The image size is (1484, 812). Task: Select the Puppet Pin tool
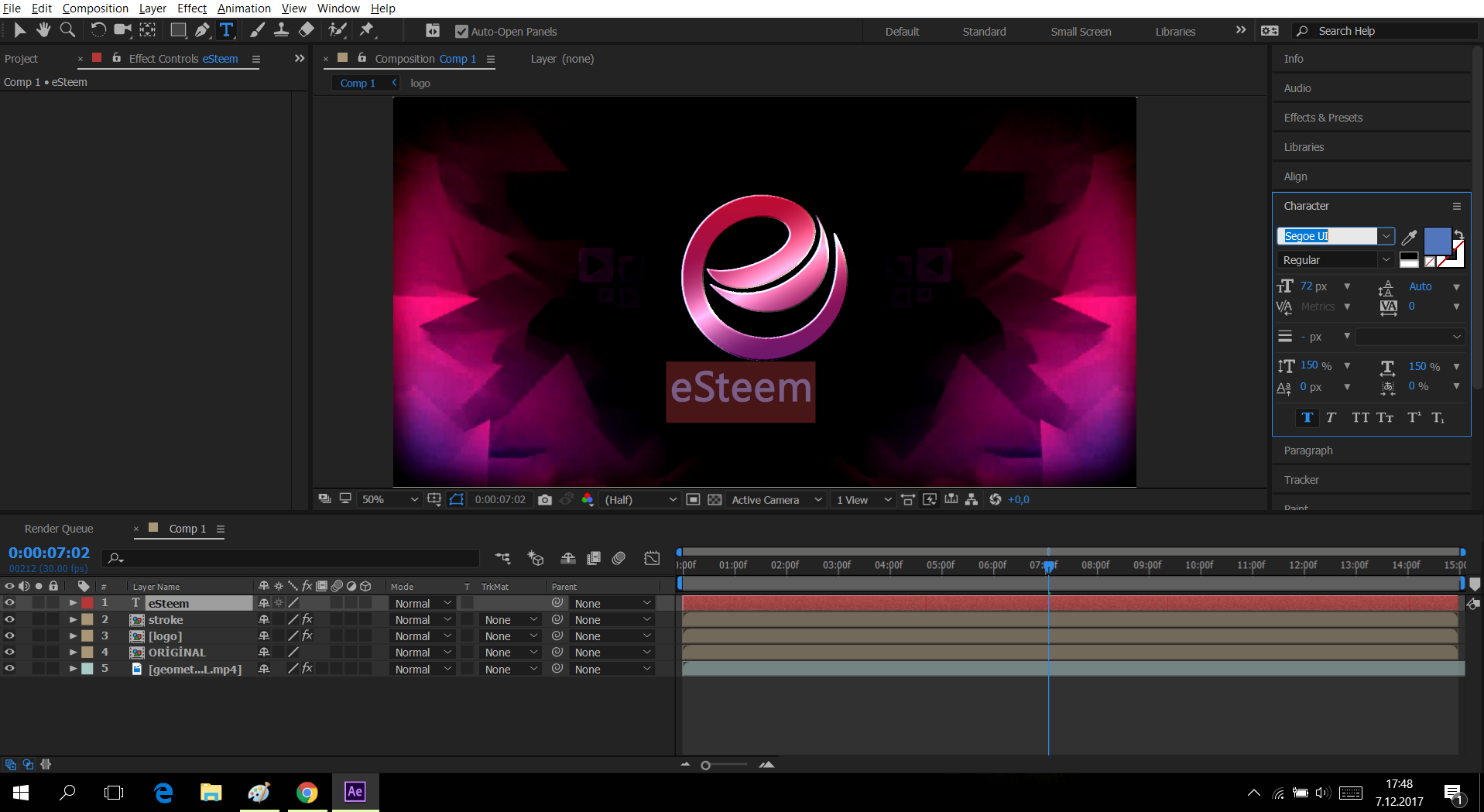pos(367,30)
